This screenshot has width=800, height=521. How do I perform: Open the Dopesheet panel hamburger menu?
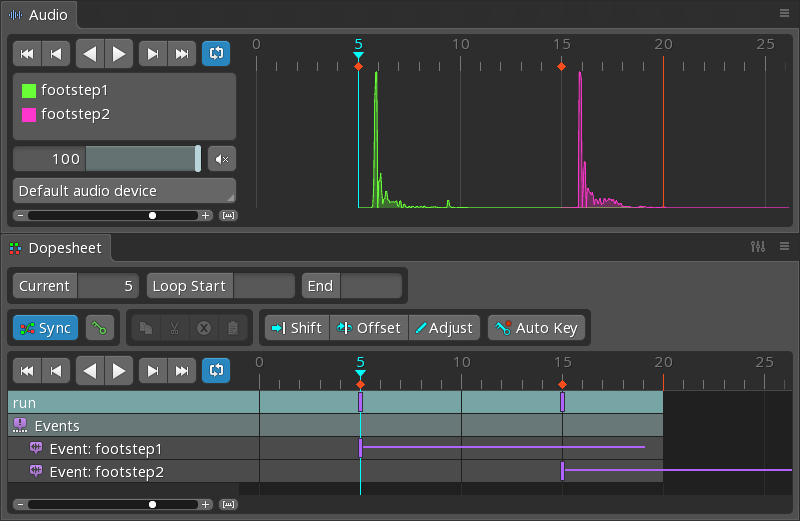point(784,247)
